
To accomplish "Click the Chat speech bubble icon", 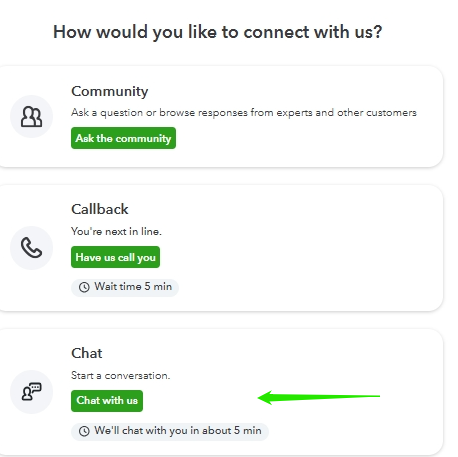I will click(31, 392).
